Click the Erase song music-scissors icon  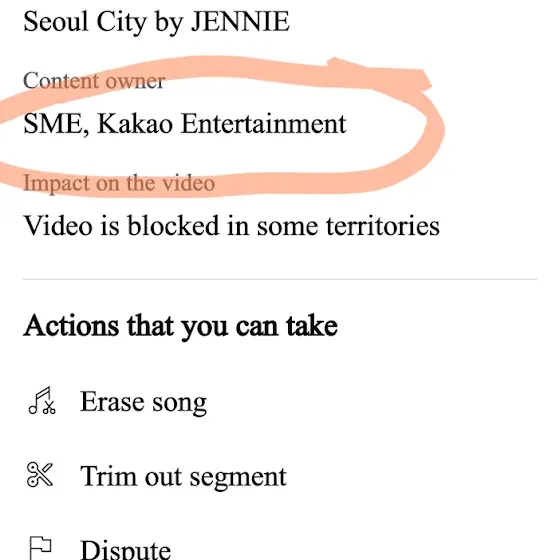[42, 401]
